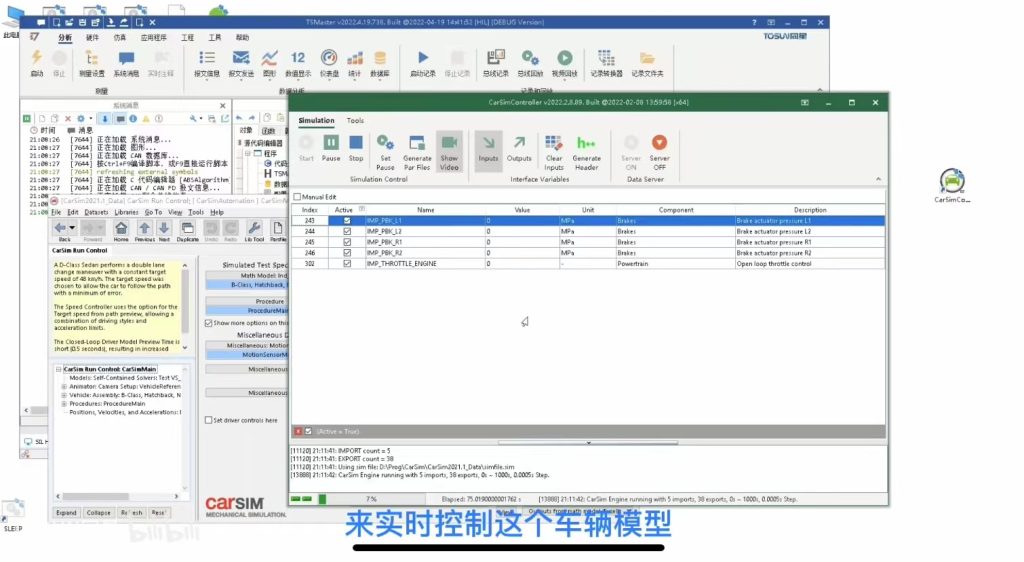This screenshot has width=1024, height=562.
Task: Open the bus logging icon in TSMaster
Action: 496,63
